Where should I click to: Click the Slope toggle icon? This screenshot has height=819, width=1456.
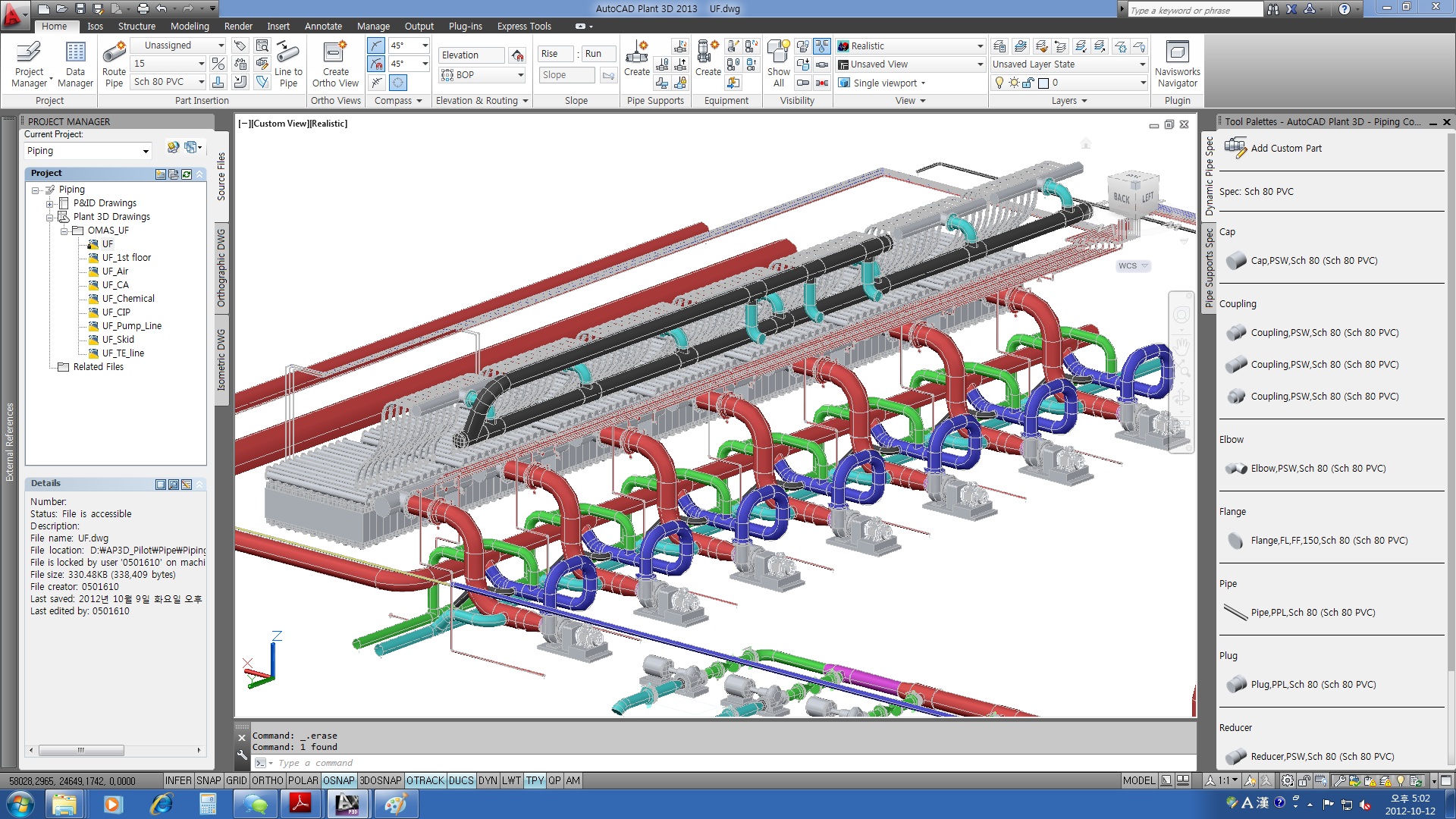click(x=608, y=75)
